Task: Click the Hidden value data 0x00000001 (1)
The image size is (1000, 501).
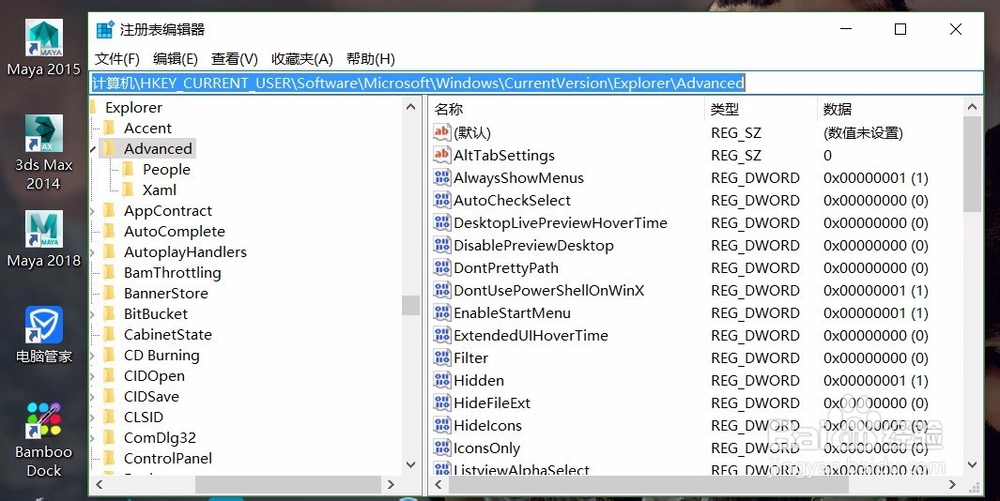Action: click(876, 381)
